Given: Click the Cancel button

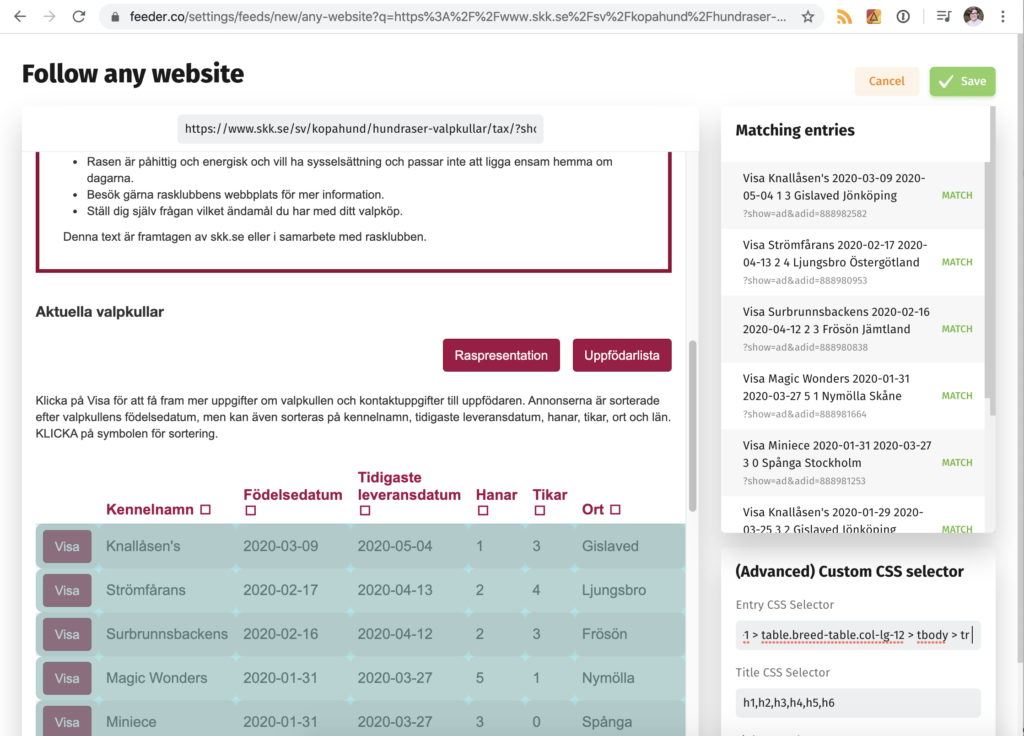Looking at the screenshot, I should coord(886,81).
